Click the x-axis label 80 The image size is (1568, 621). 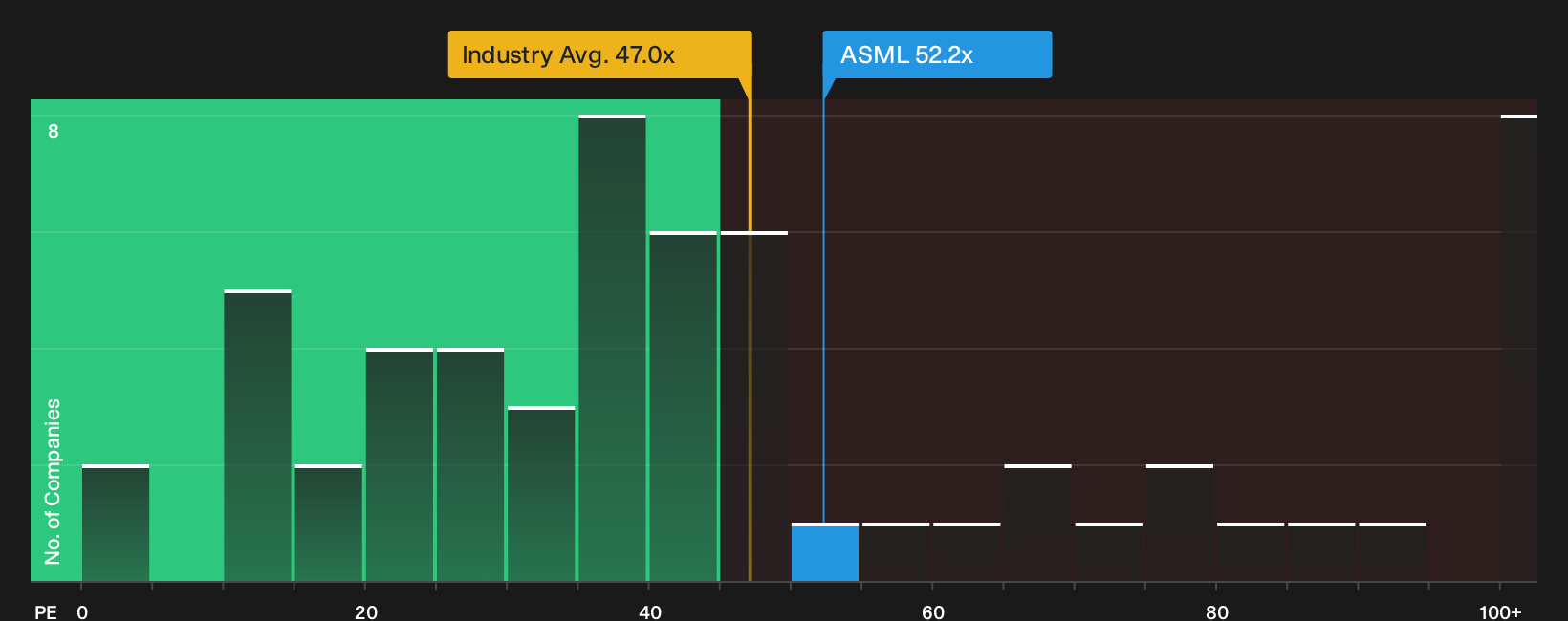pyautogui.click(x=1217, y=611)
